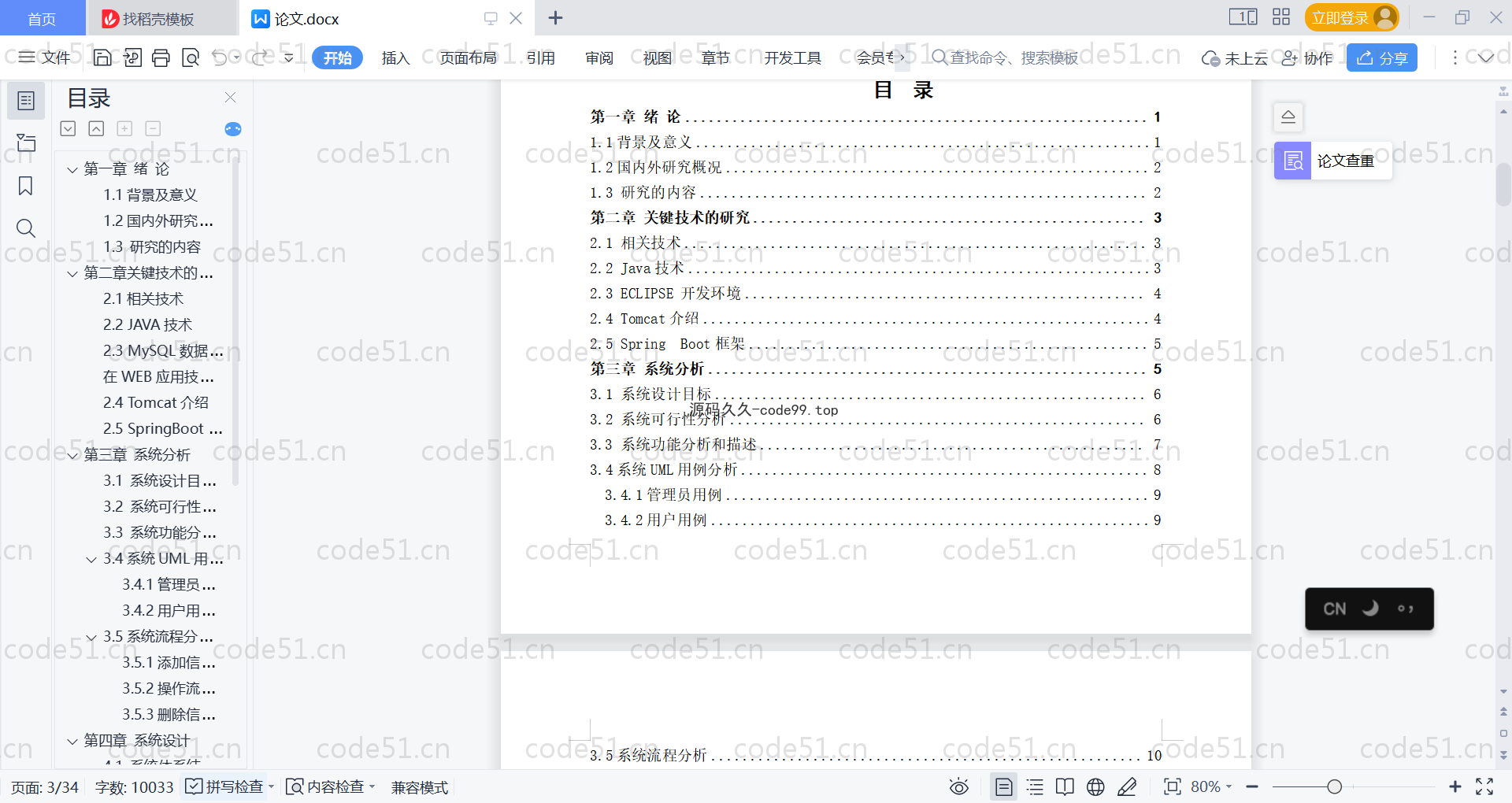Collapse the 3.5 系统流程分 outline node

pos(91,637)
